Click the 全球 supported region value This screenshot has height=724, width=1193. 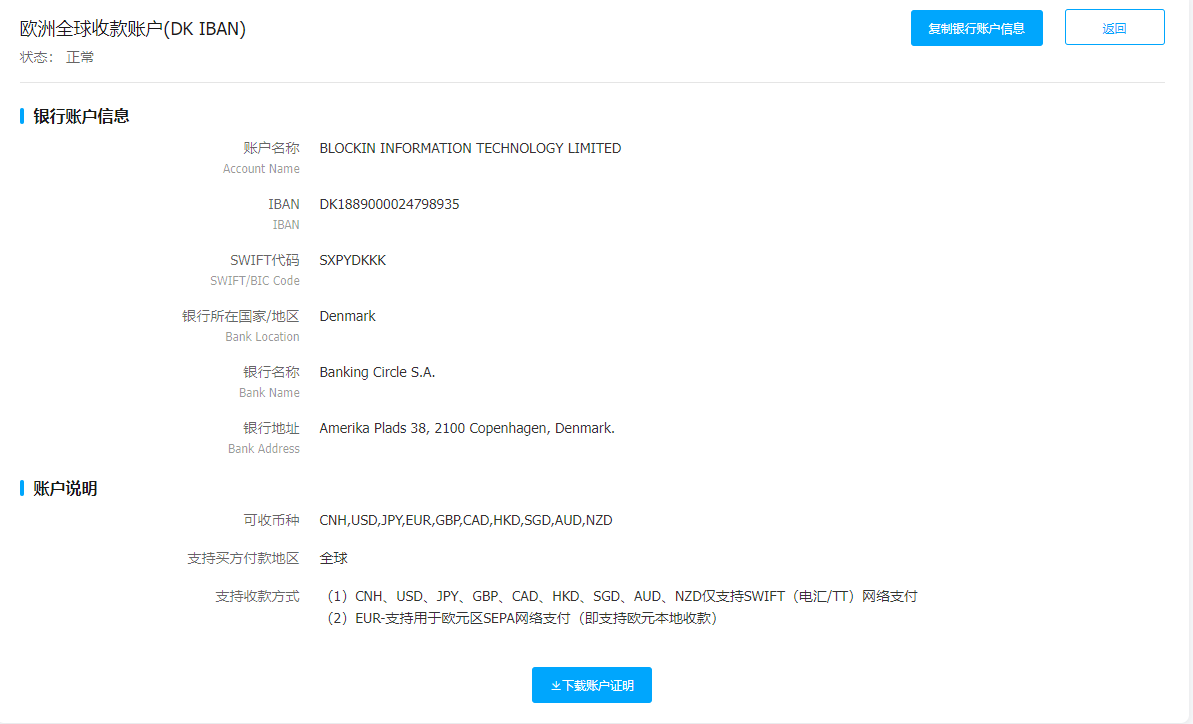[333, 558]
